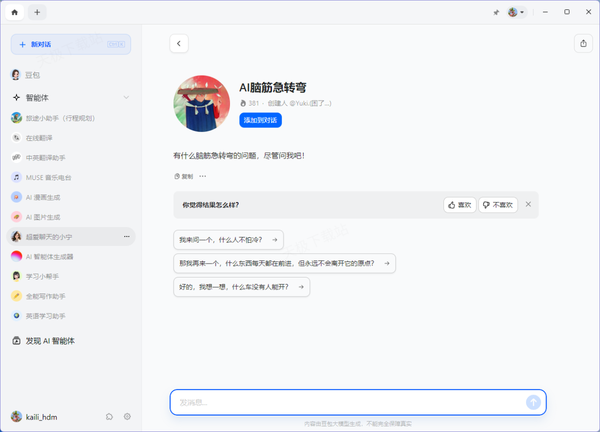Click the home tab icon
Screen dimensions: 600x432
(x=14, y=12)
